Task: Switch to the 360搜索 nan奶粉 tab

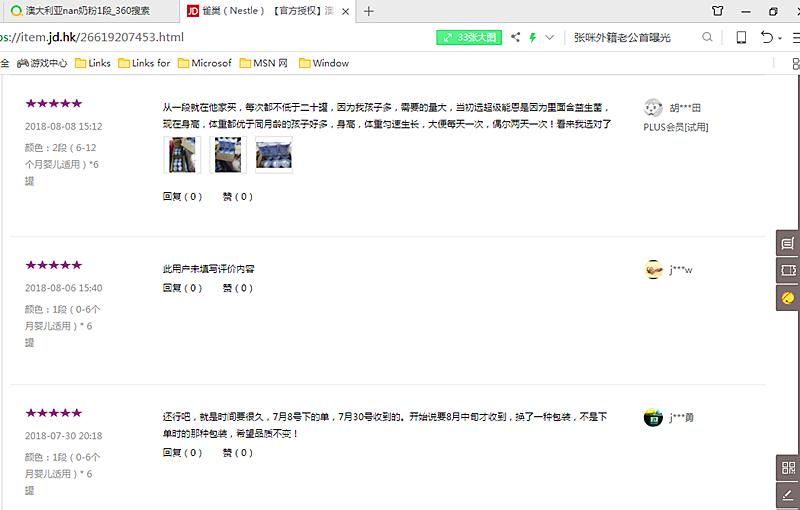Action: pos(90,11)
